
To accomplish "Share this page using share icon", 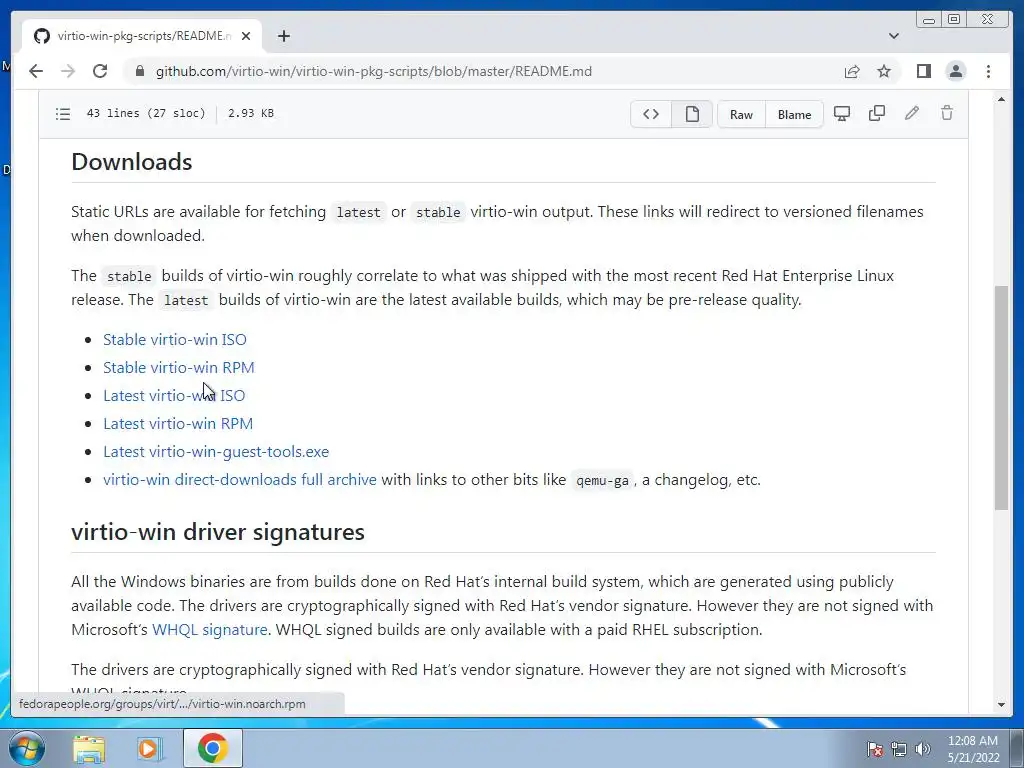I will click(852, 71).
